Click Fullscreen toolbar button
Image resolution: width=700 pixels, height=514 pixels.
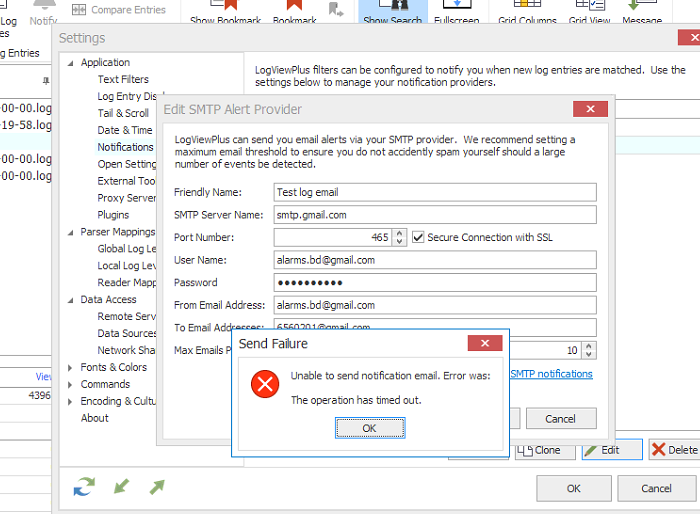tap(457, 13)
